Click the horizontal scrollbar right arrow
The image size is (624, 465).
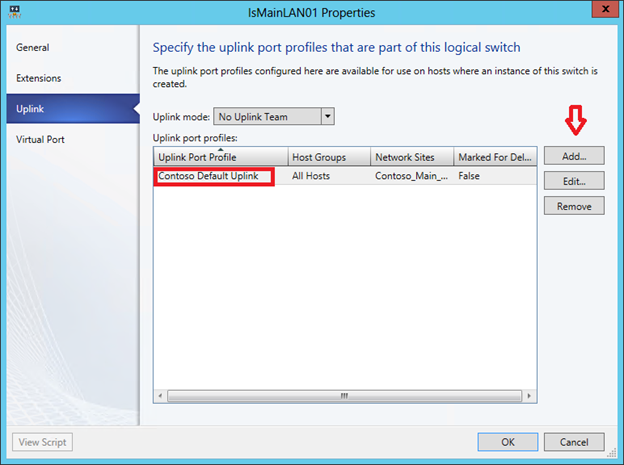(529, 396)
